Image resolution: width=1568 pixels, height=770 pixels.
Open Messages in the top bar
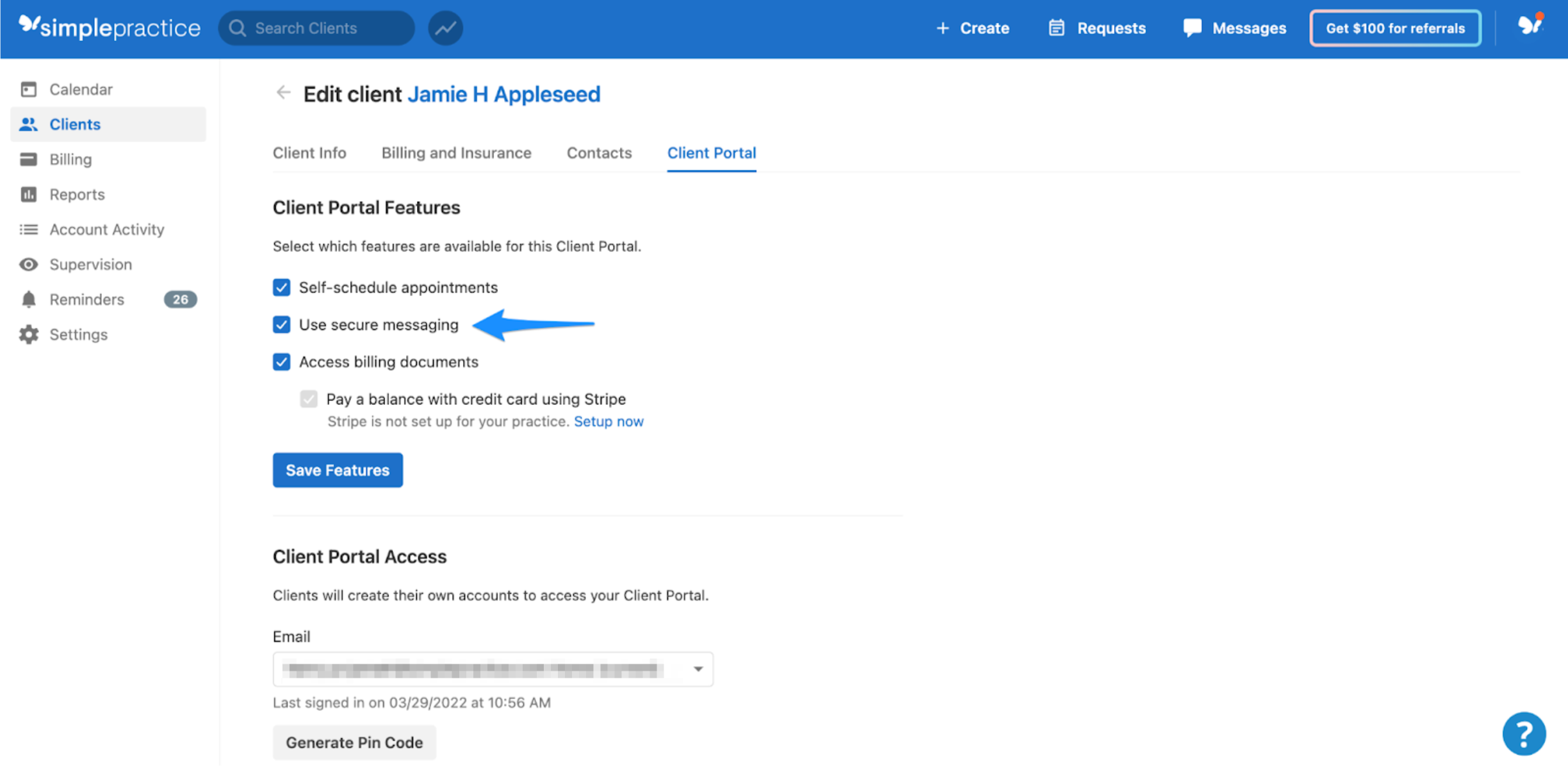click(1234, 28)
